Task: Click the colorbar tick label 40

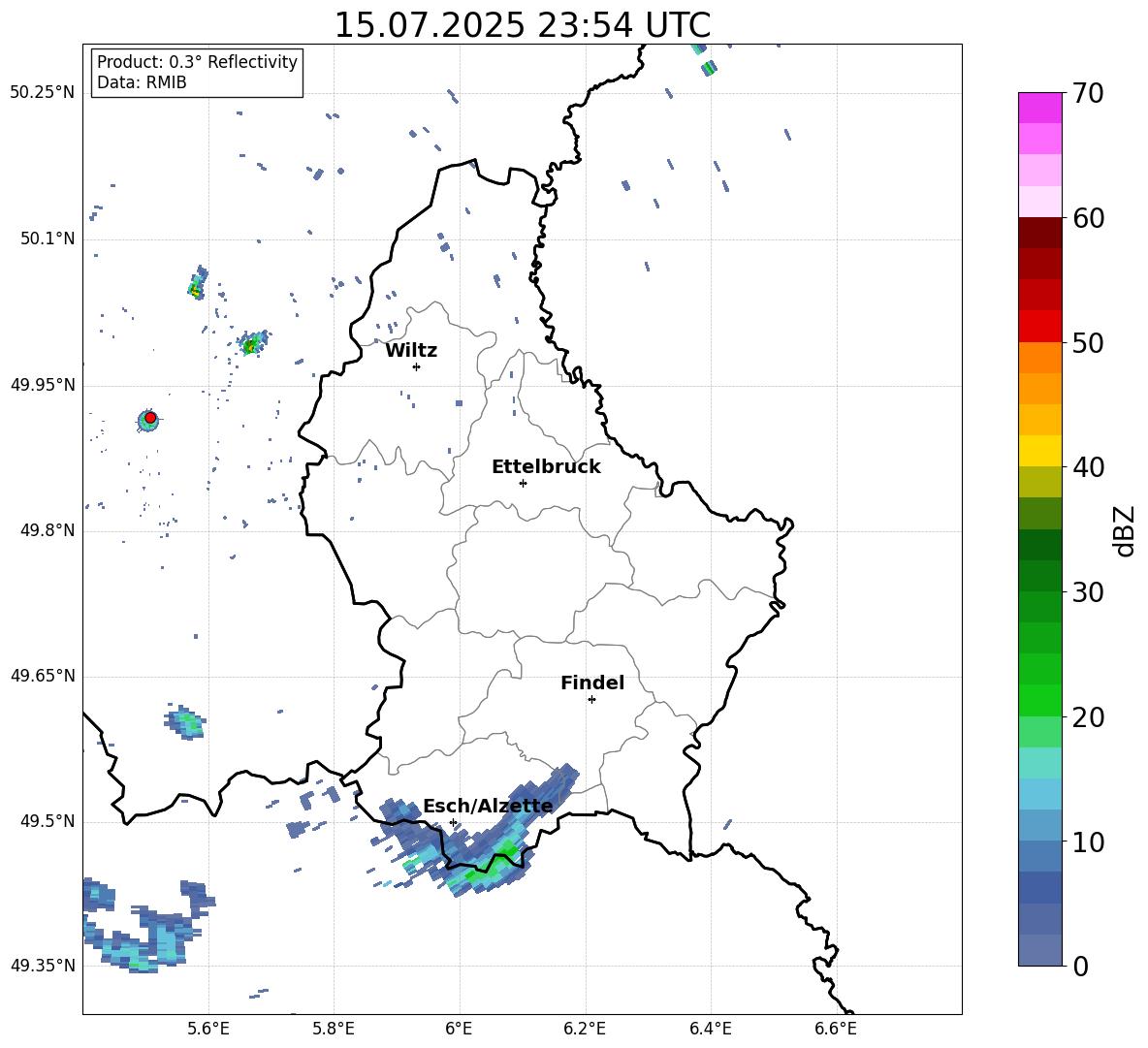Action: [x=1088, y=467]
